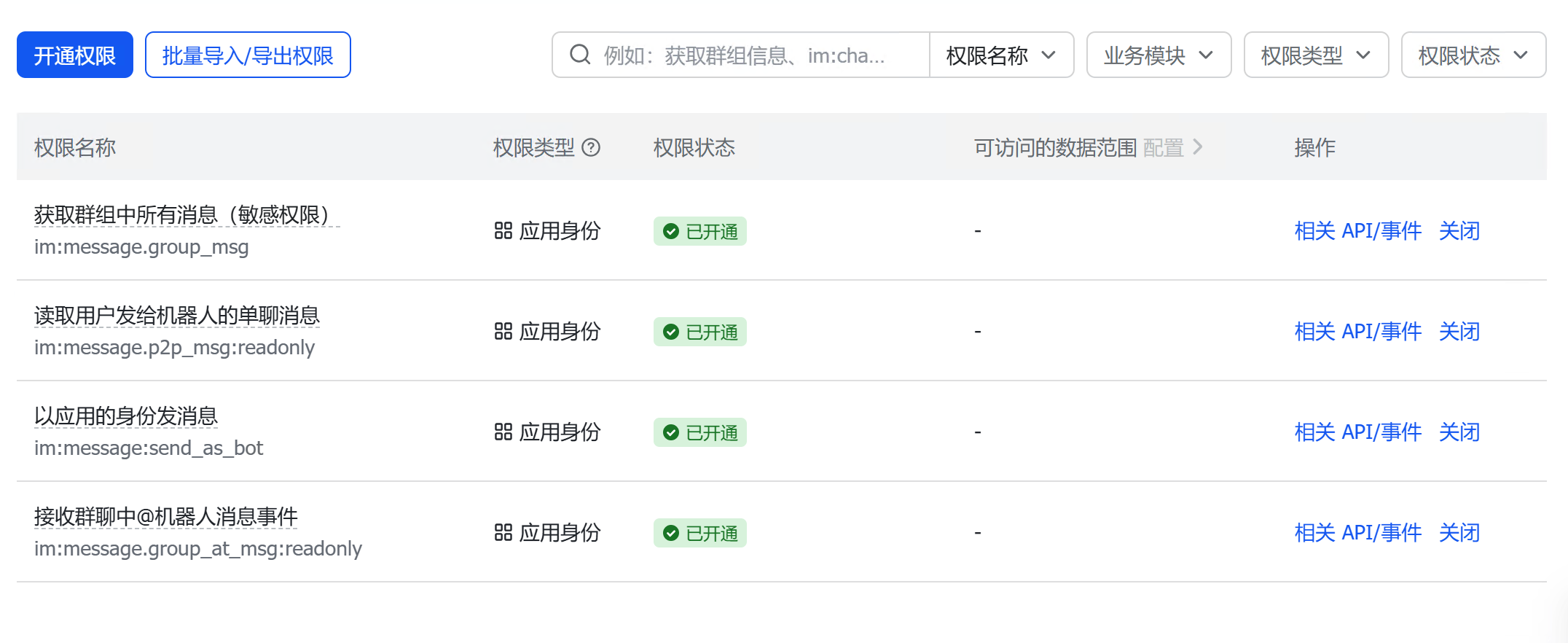This screenshot has width=1568, height=643.
Task: Click app identity icon in p2p_msg:readonly row
Action: (503, 332)
